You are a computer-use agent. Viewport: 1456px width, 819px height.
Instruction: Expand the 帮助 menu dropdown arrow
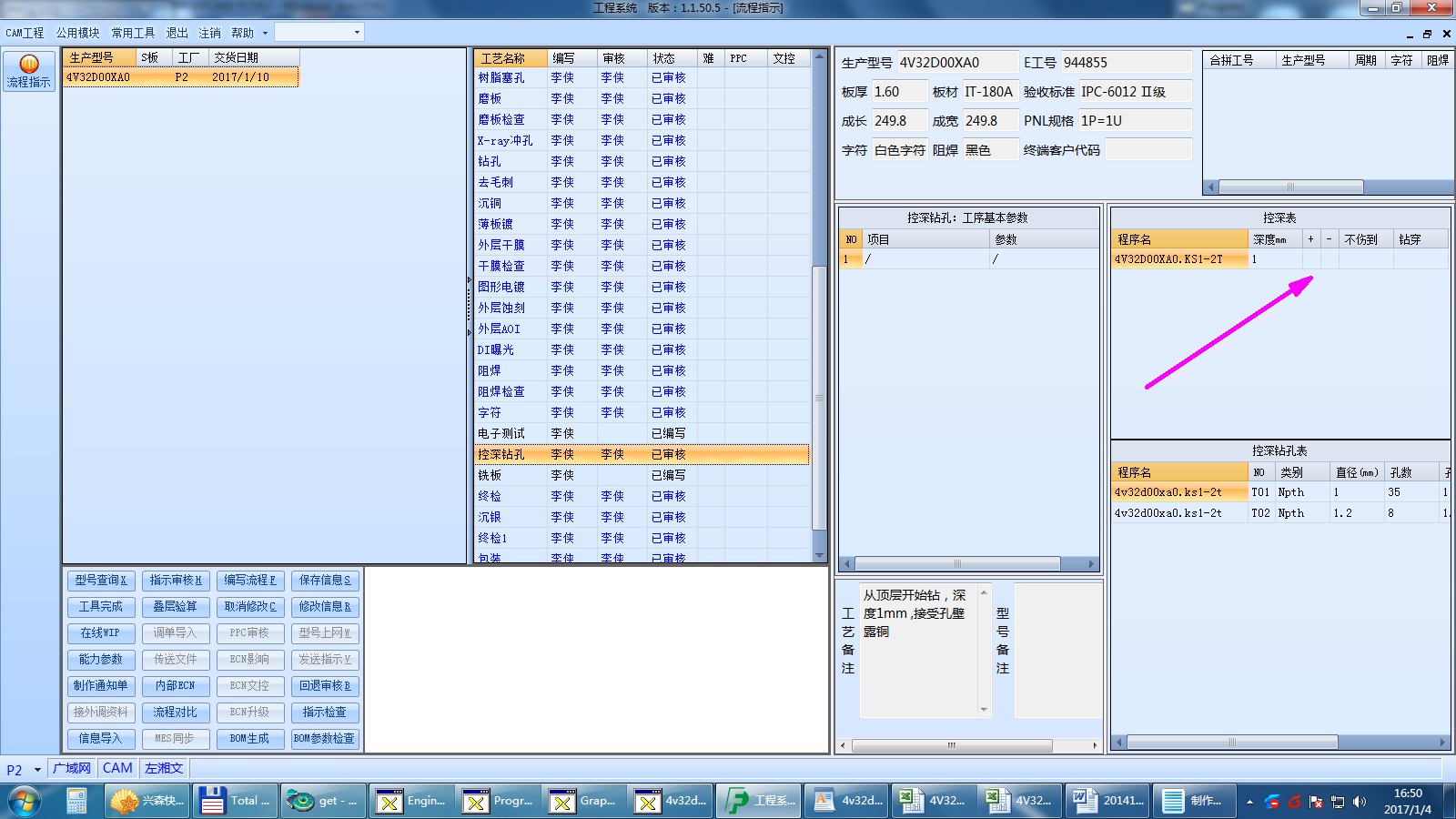pyautogui.click(x=266, y=34)
